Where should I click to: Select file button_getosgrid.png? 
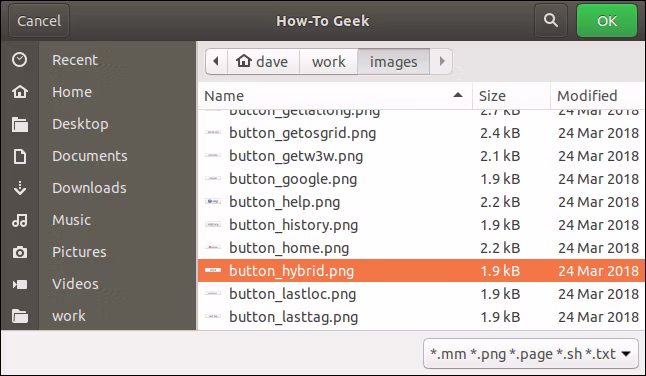pyautogui.click(x=421, y=133)
